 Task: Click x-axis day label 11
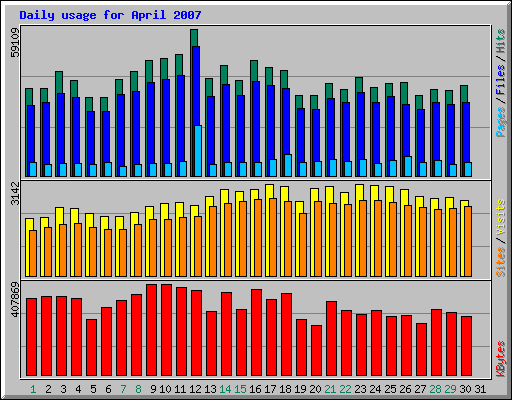tap(180, 389)
